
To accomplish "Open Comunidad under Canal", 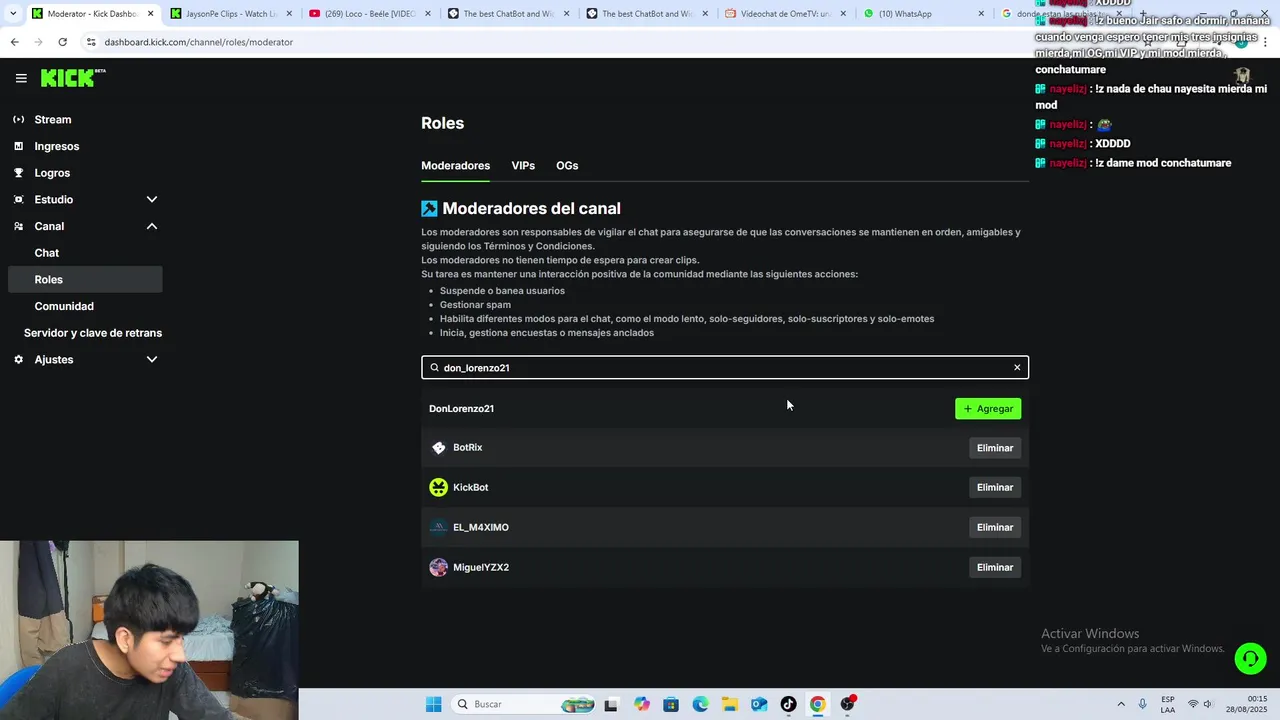I will [x=64, y=306].
